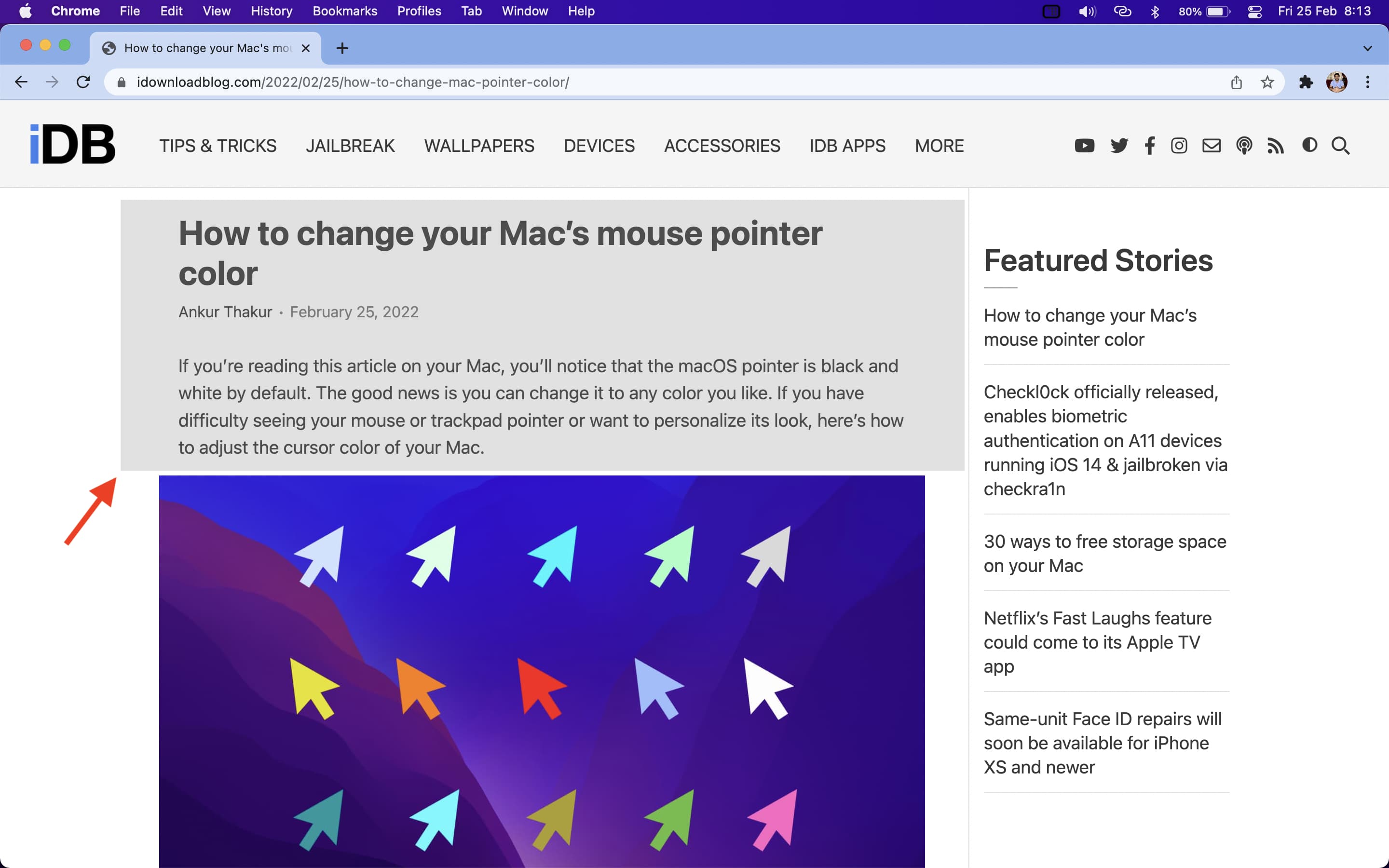This screenshot has height=868, width=1389.
Task: Open the Apple menu
Action: (25, 11)
